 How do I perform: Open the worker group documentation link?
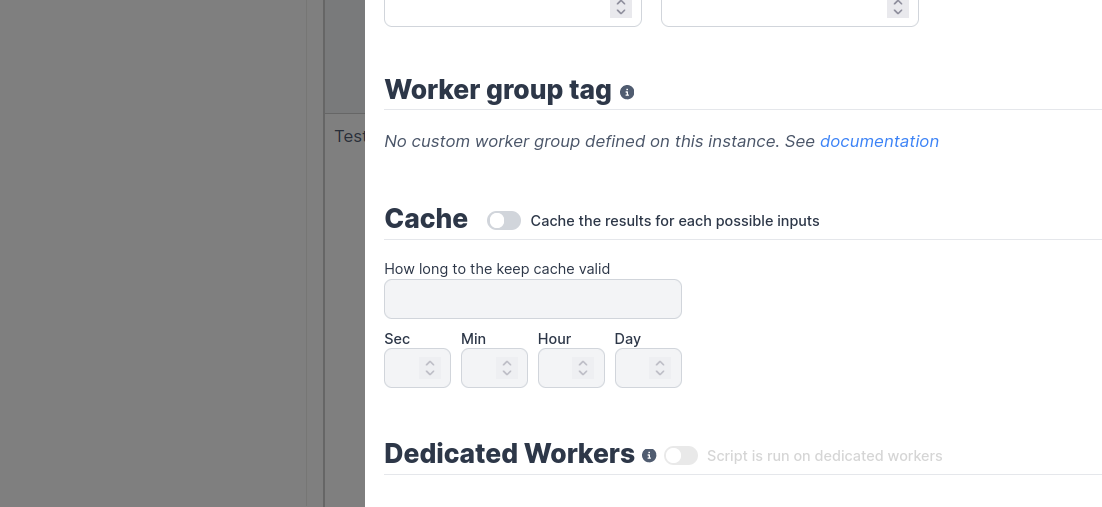pos(879,141)
